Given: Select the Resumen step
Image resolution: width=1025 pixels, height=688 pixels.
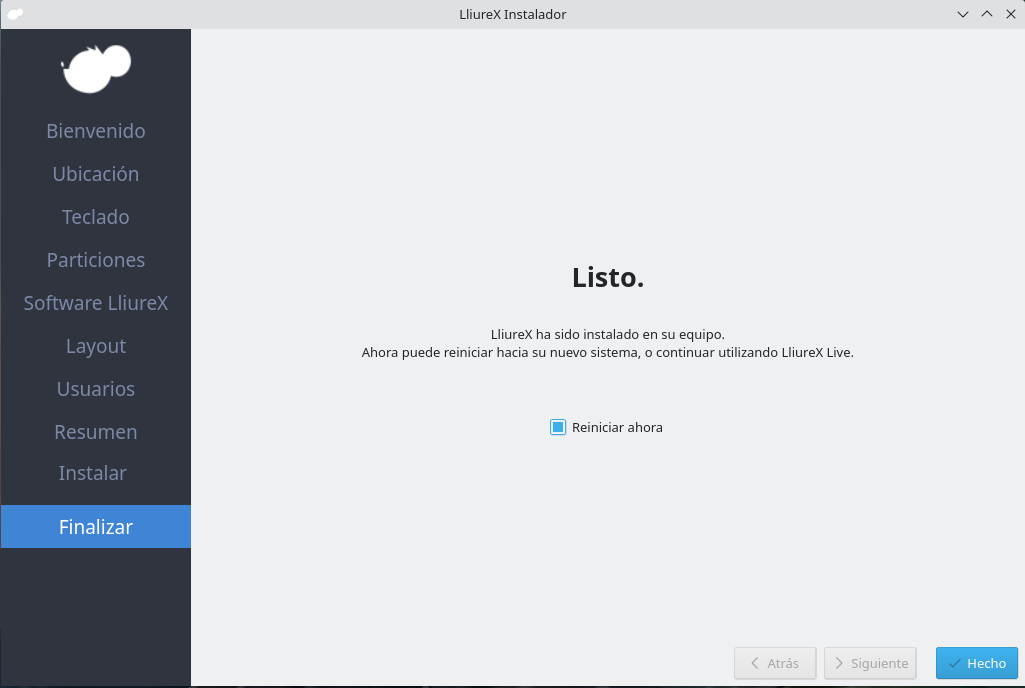Looking at the screenshot, I should point(96,432).
